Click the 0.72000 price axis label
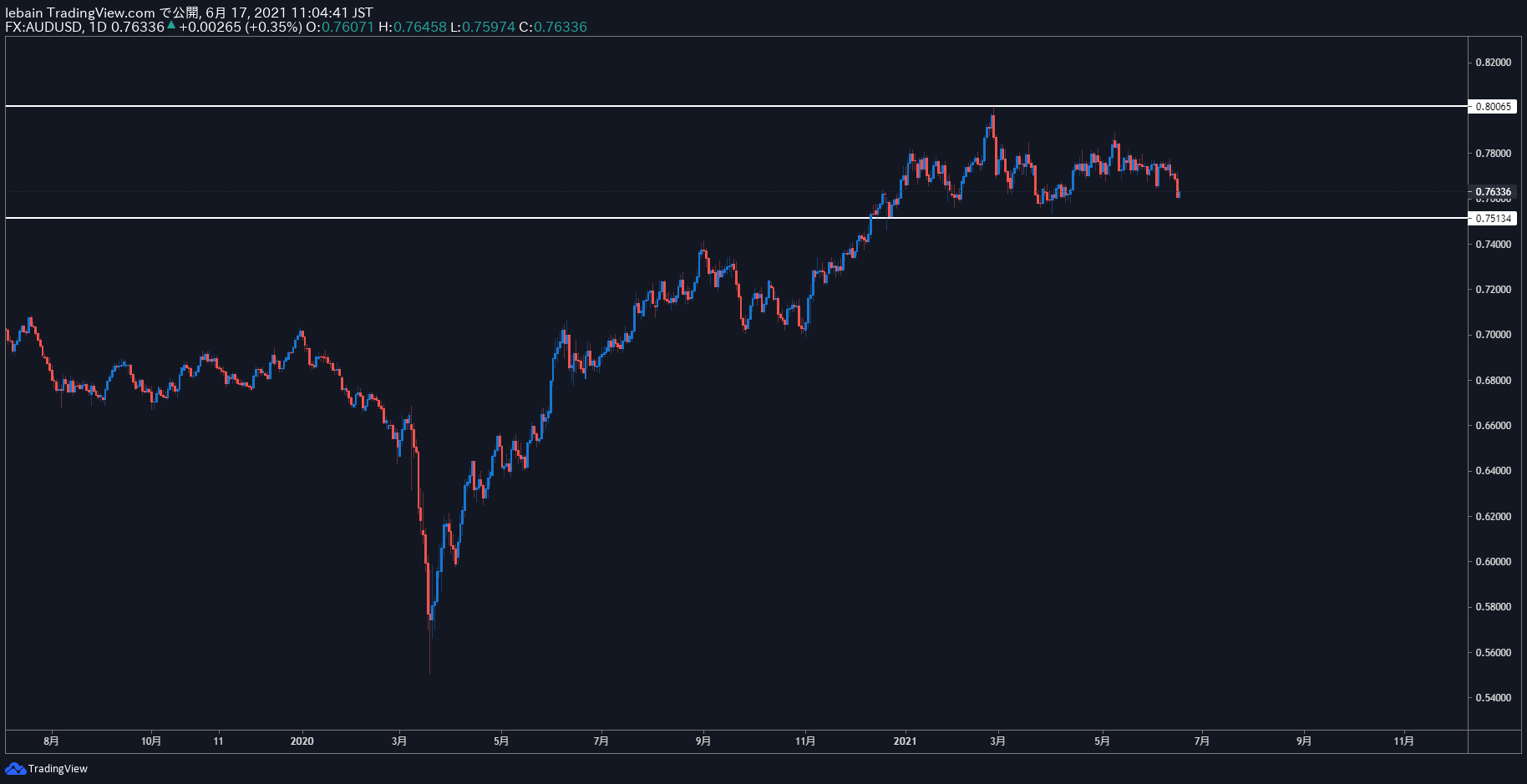The image size is (1527, 784). (1493, 289)
